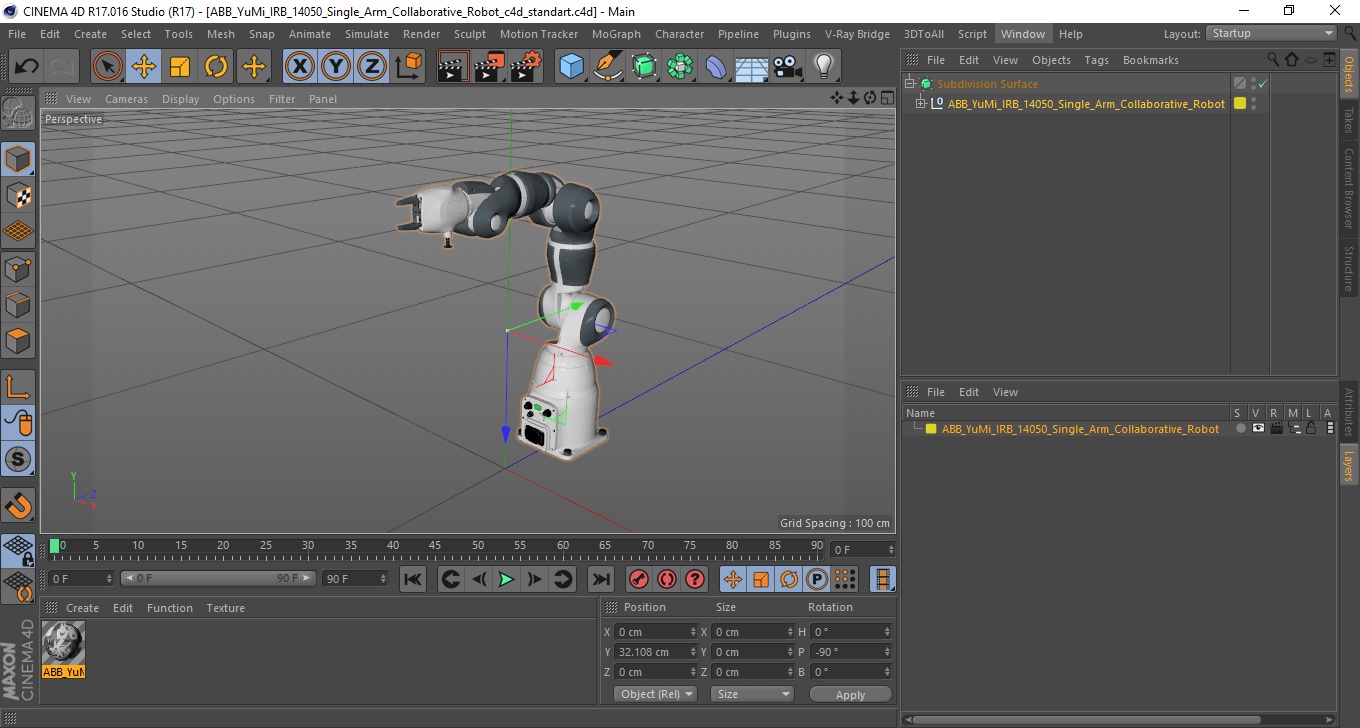Image resolution: width=1360 pixels, height=728 pixels.
Task: Toggle Autokeying record button
Action: [666, 579]
